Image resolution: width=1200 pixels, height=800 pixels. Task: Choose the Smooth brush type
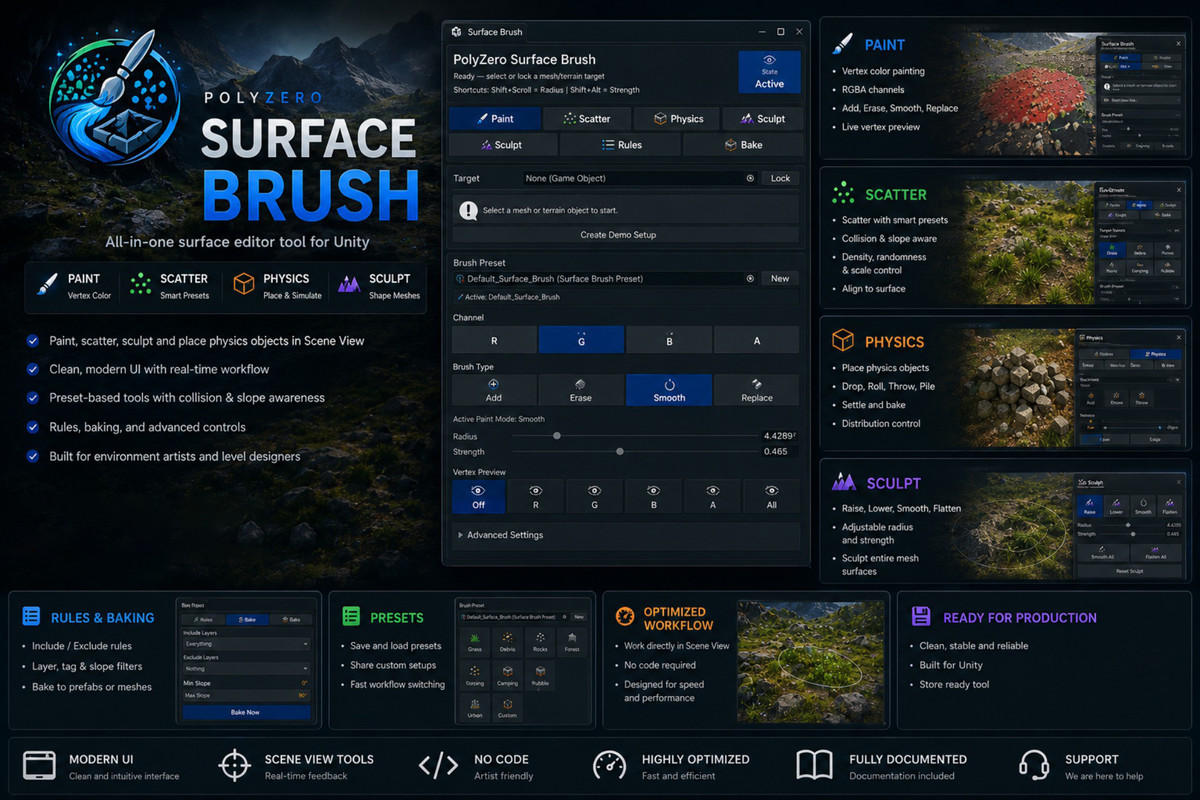(x=669, y=390)
